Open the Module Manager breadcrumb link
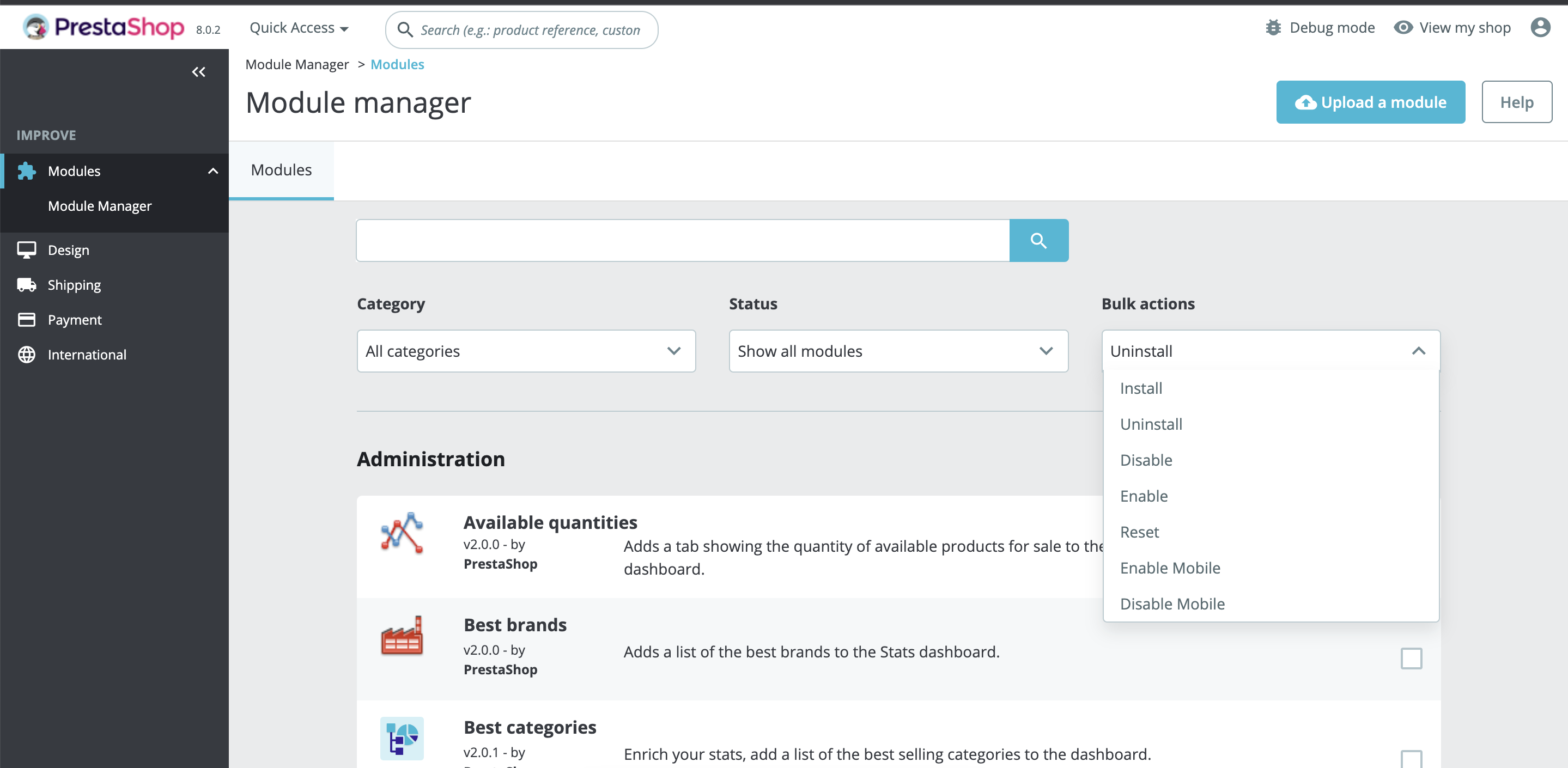Image resolution: width=1568 pixels, height=768 pixels. coord(297,64)
